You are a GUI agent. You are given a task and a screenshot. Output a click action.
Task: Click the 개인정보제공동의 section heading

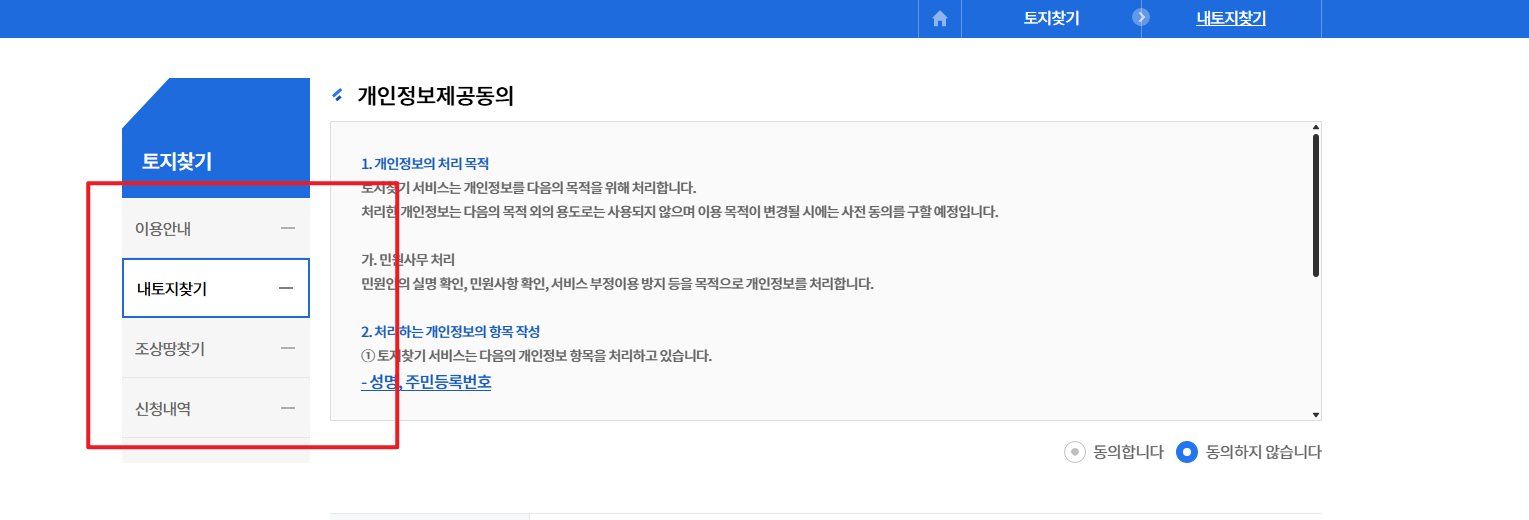[x=436, y=96]
